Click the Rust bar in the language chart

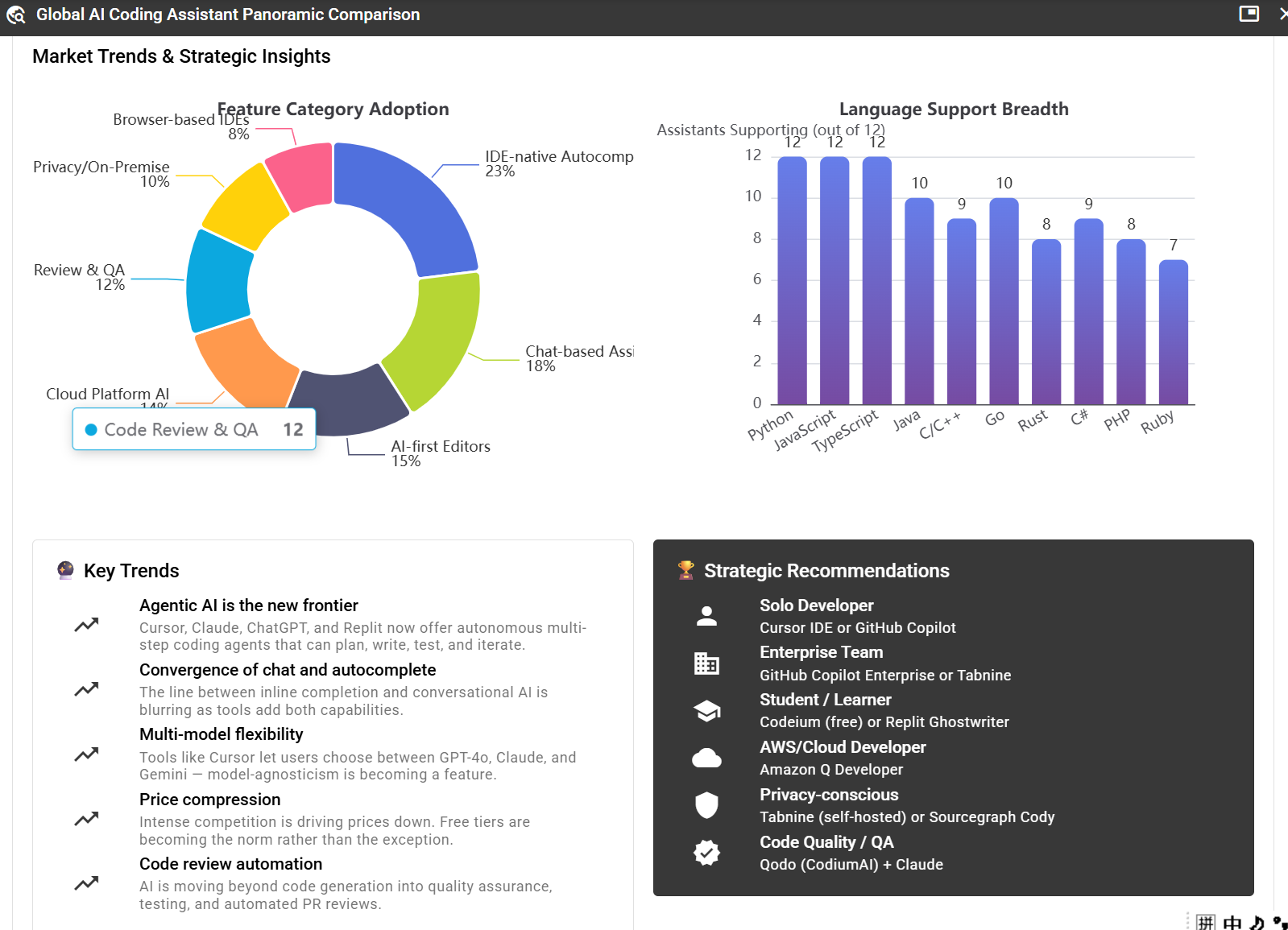(x=1046, y=322)
